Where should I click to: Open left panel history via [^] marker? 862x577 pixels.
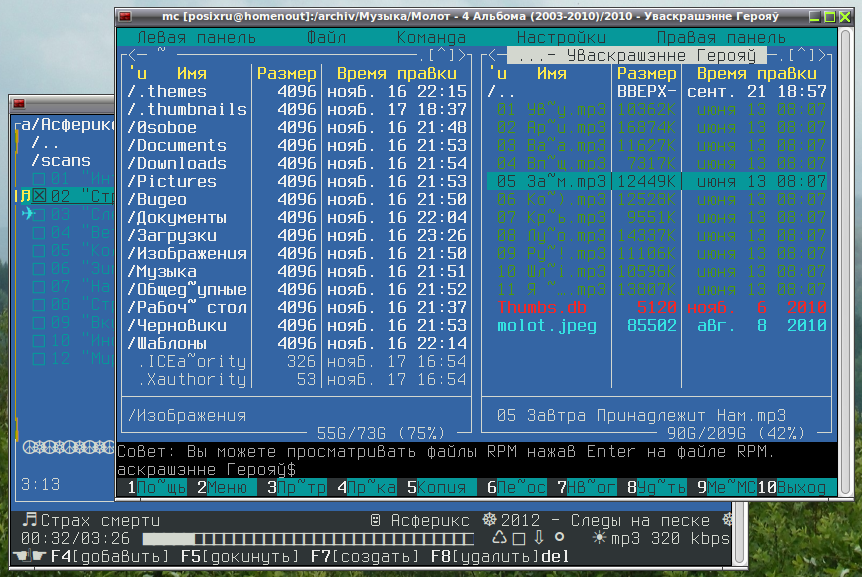[x=441, y=56]
